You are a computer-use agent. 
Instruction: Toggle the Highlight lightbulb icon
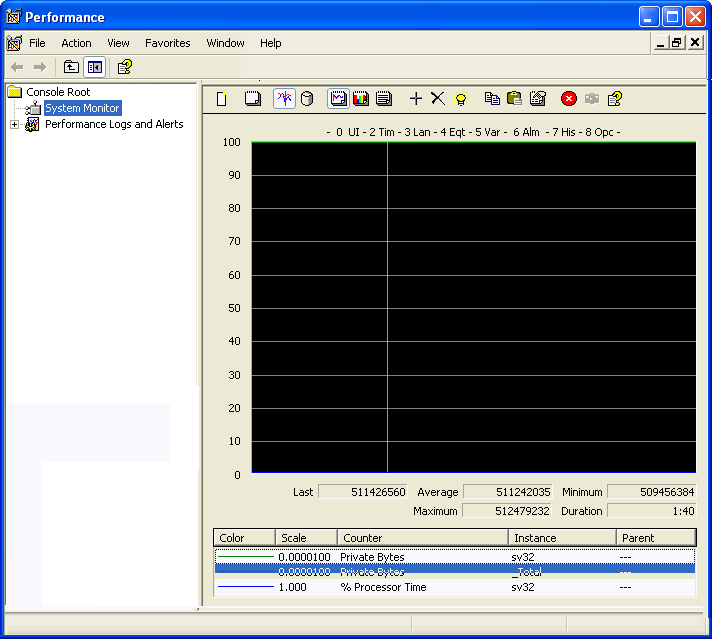click(x=461, y=99)
